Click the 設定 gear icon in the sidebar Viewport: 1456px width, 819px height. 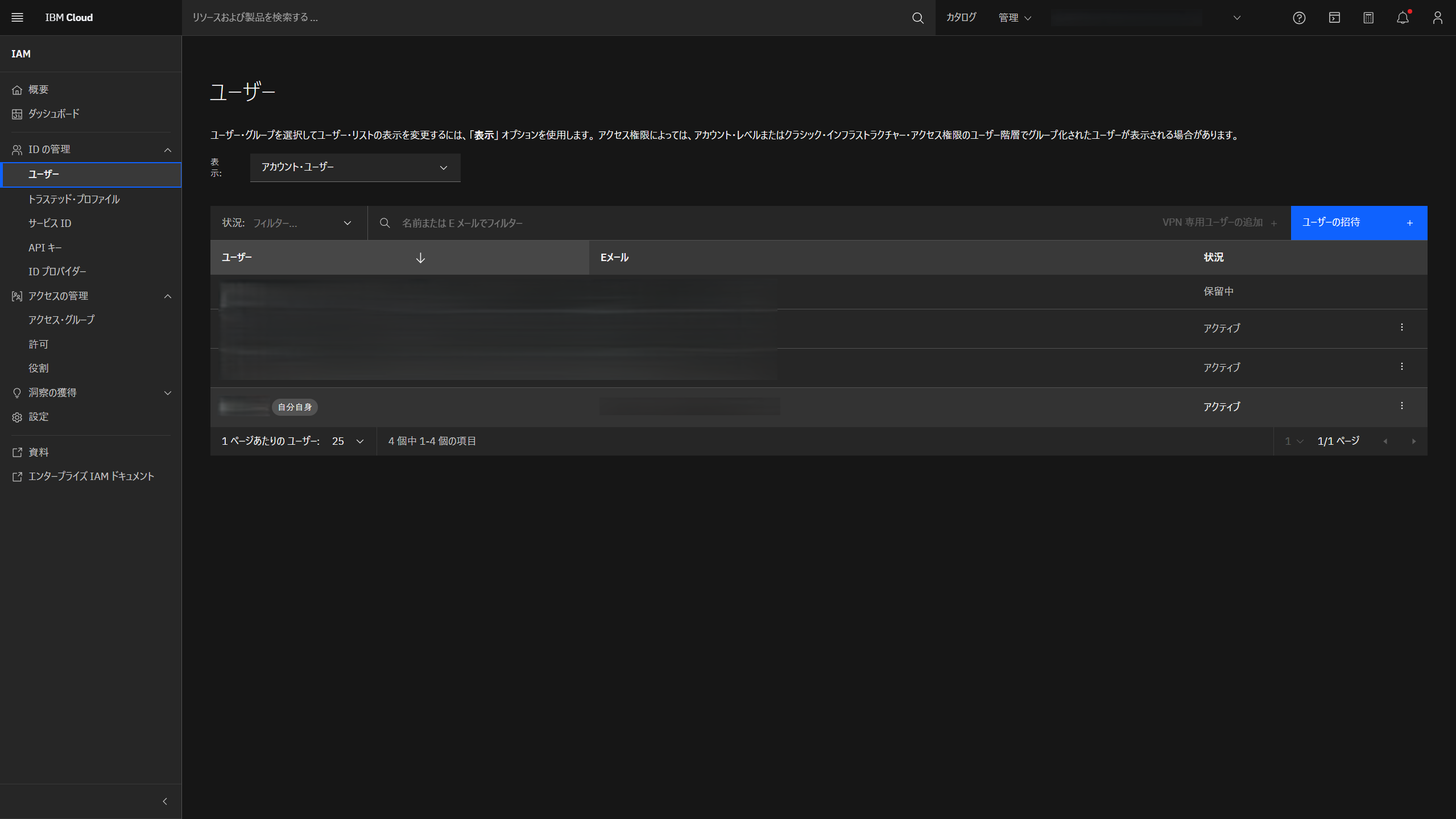(x=17, y=417)
